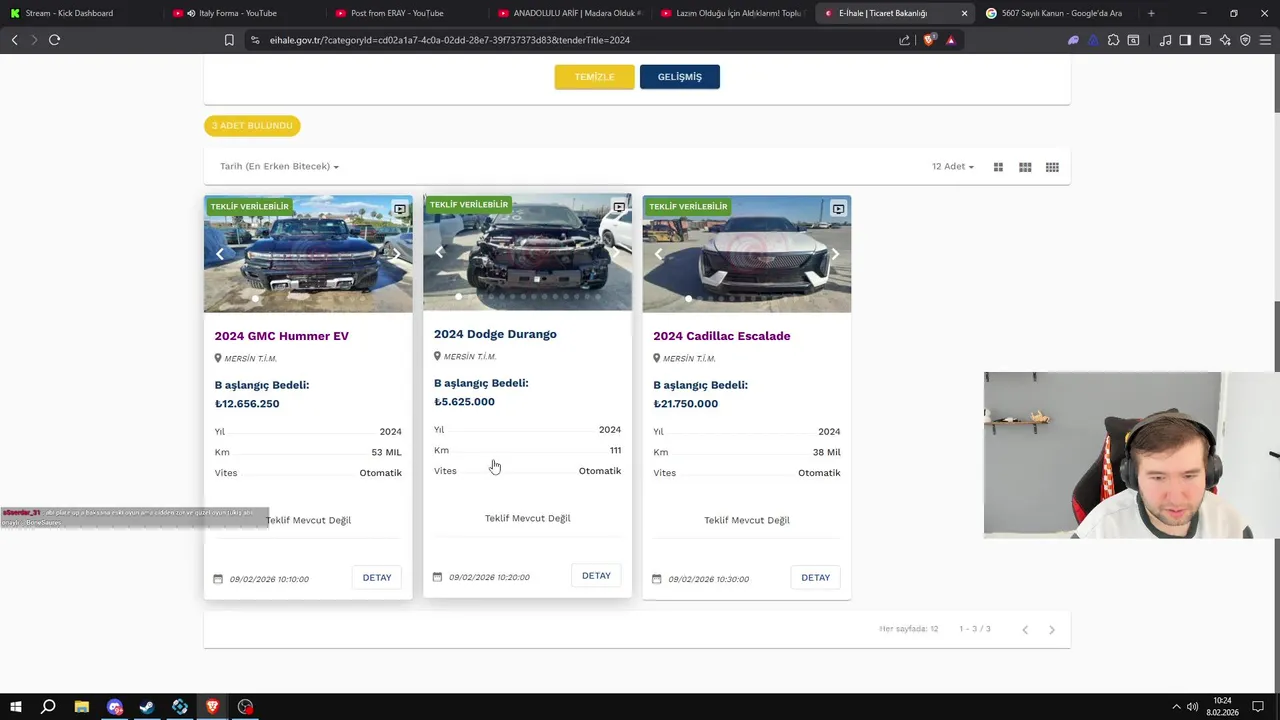The width and height of the screenshot is (1280, 720).
Task: Bookmark this page icon
Action: [229, 40]
